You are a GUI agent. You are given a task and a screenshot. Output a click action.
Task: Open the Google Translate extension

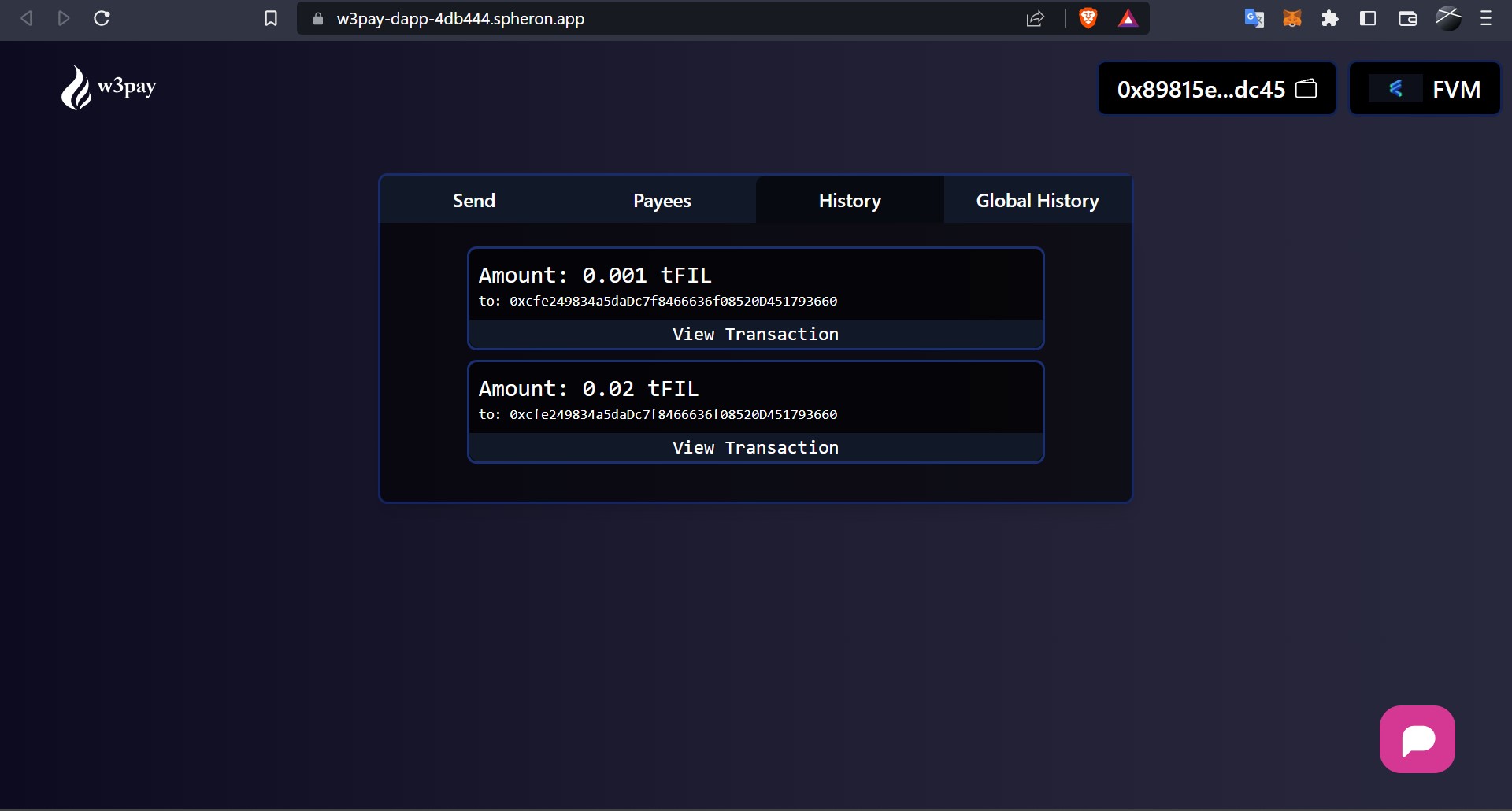(x=1254, y=18)
